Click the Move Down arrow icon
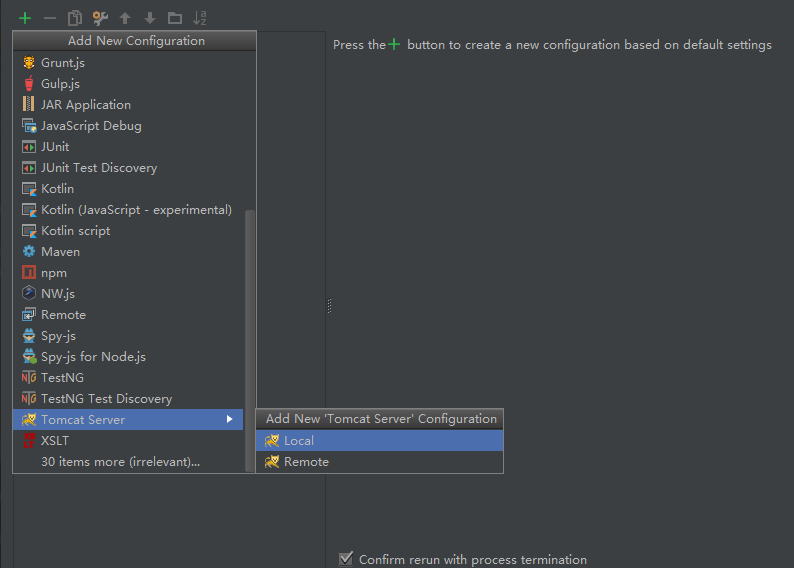794x568 pixels. click(x=150, y=19)
